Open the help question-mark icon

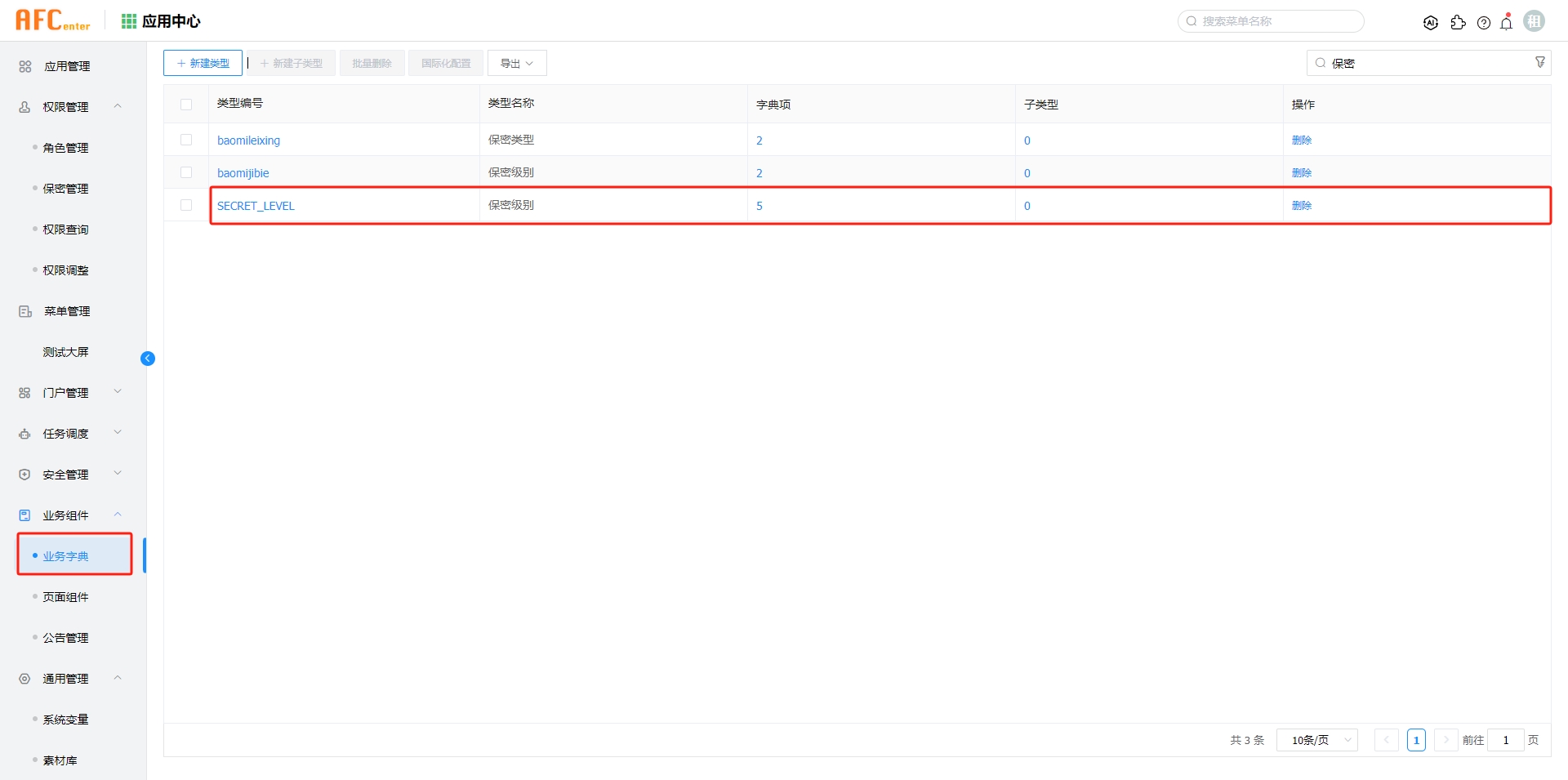click(1484, 22)
